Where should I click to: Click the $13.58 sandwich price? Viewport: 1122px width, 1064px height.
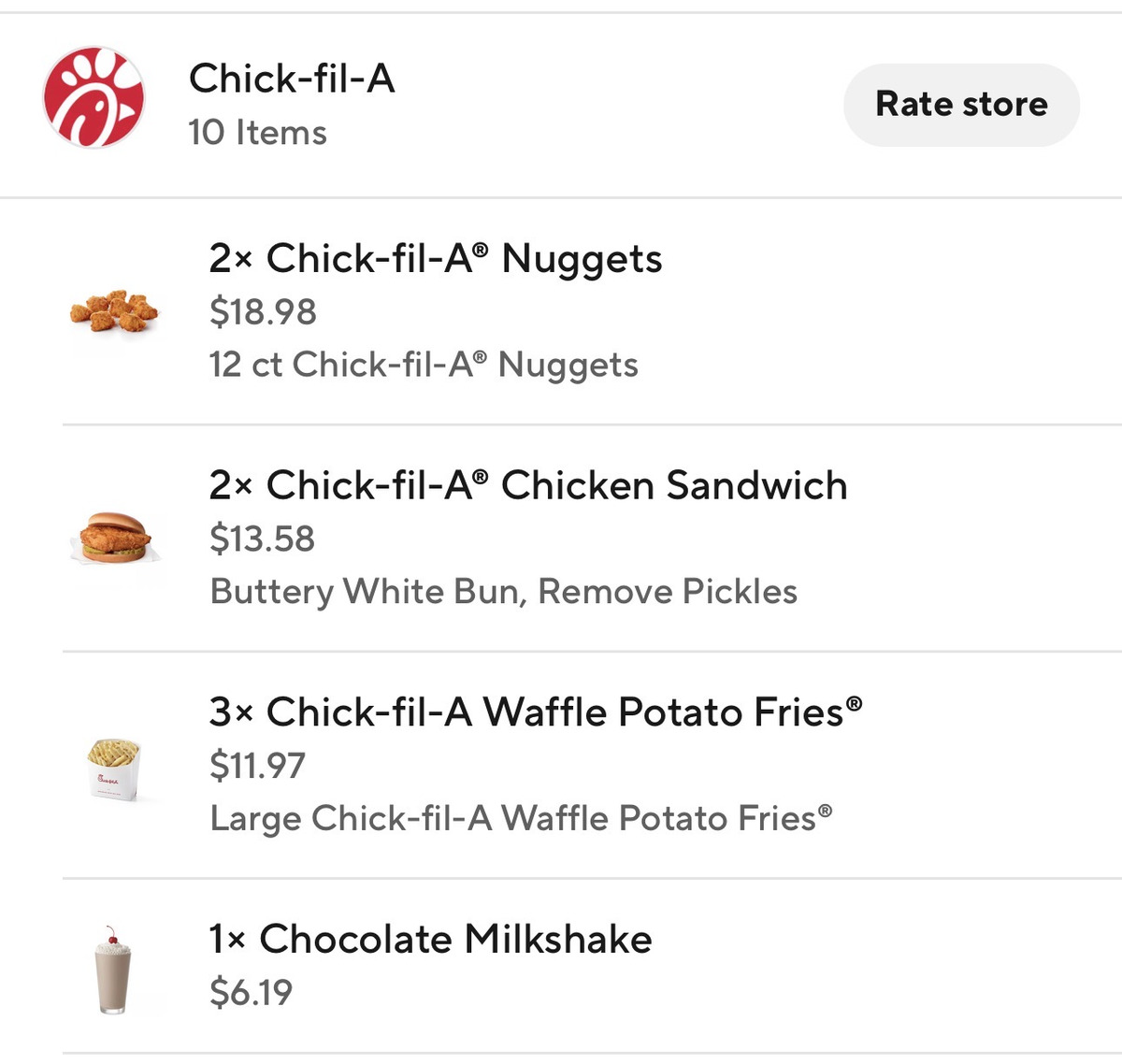[x=262, y=539]
